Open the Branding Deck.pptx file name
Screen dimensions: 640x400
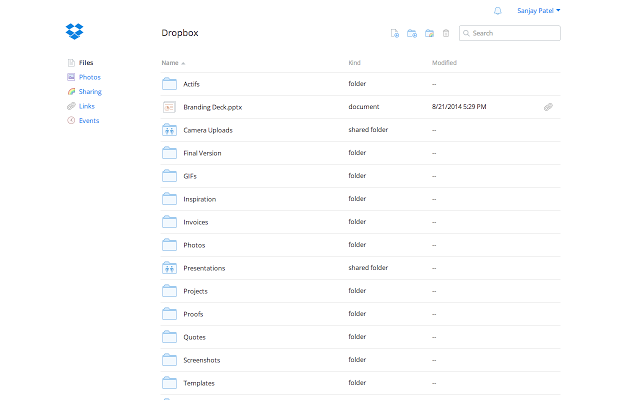pyautogui.click(x=213, y=107)
